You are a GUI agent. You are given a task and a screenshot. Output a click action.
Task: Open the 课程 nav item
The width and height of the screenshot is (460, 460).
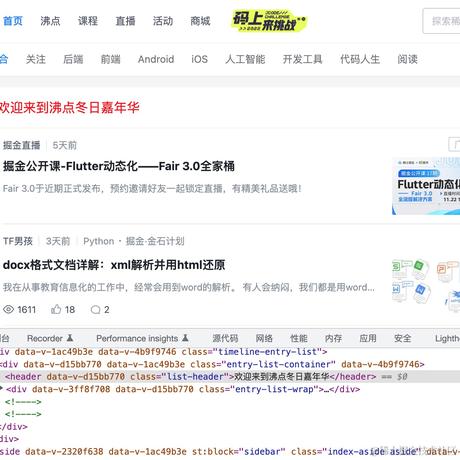pyautogui.click(x=88, y=21)
